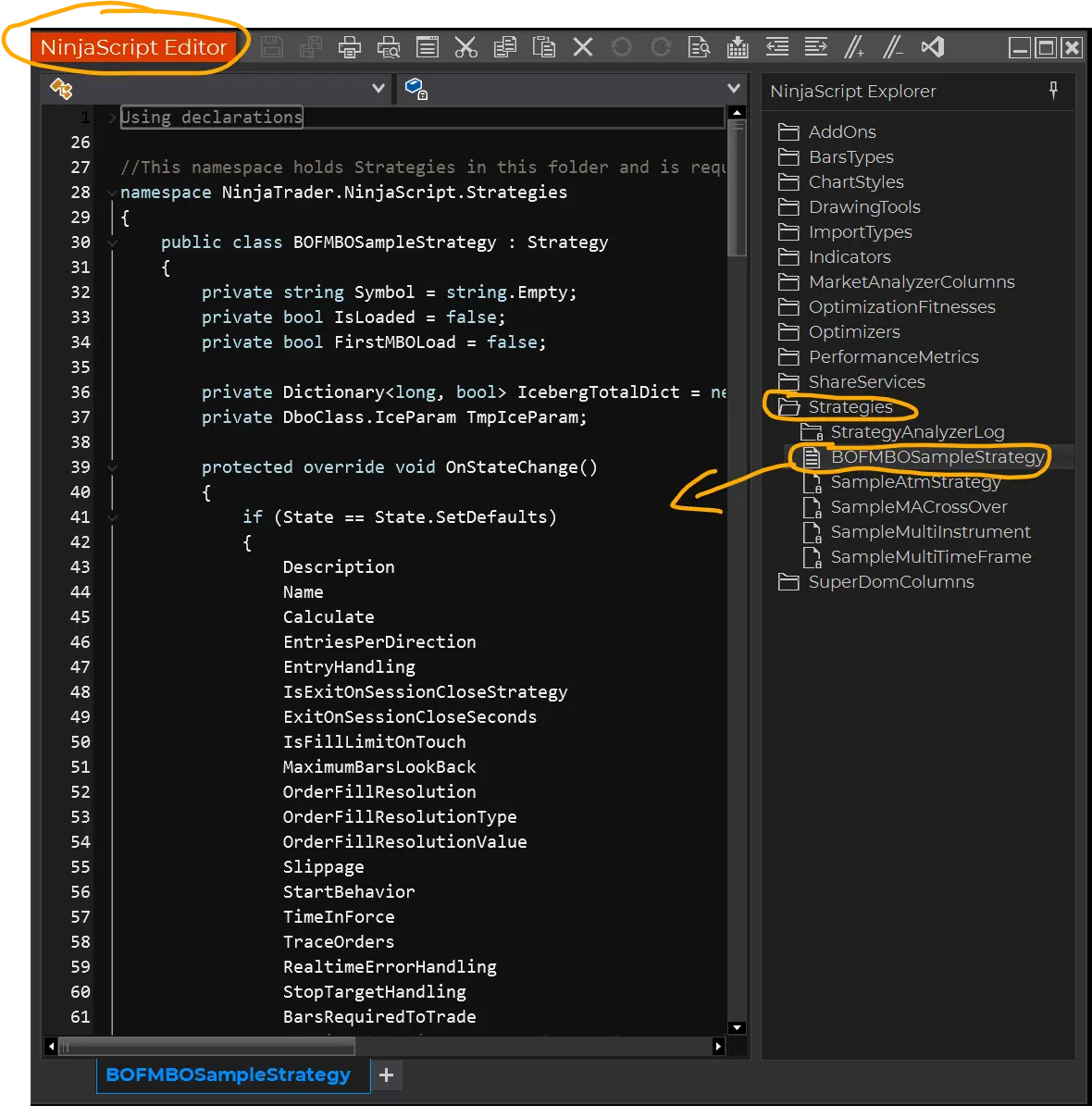1092x1106 pixels.
Task: Click the Increase indent icon
Action: [x=815, y=47]
